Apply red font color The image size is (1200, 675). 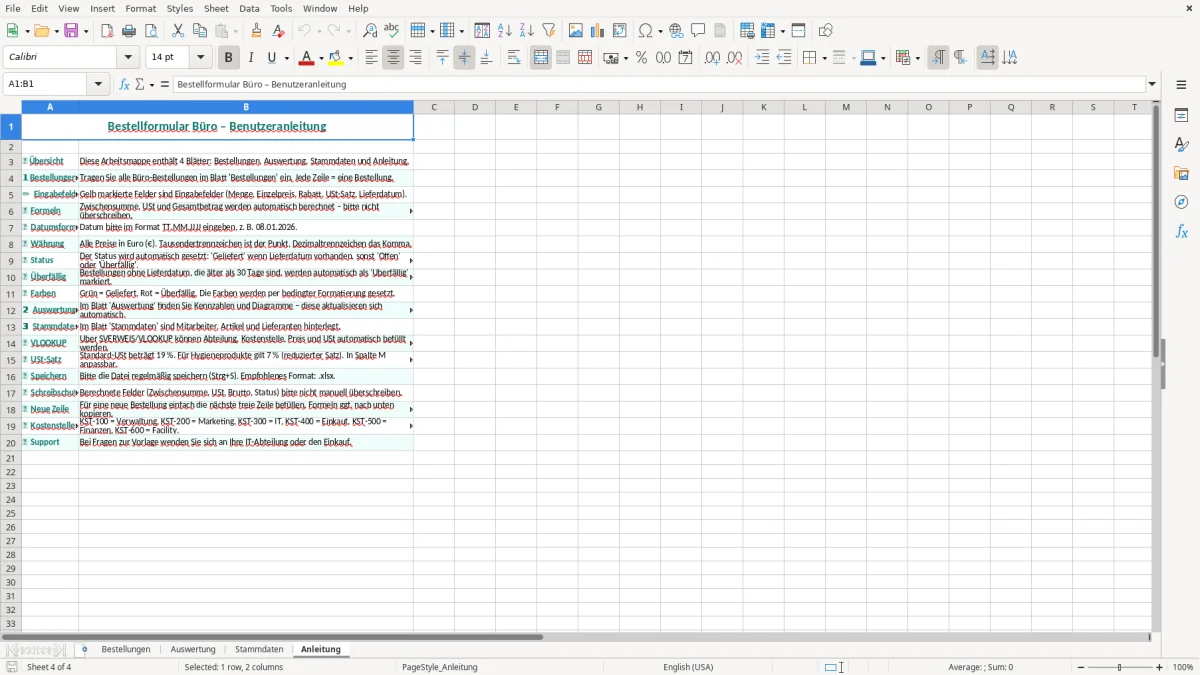(307, 58)
